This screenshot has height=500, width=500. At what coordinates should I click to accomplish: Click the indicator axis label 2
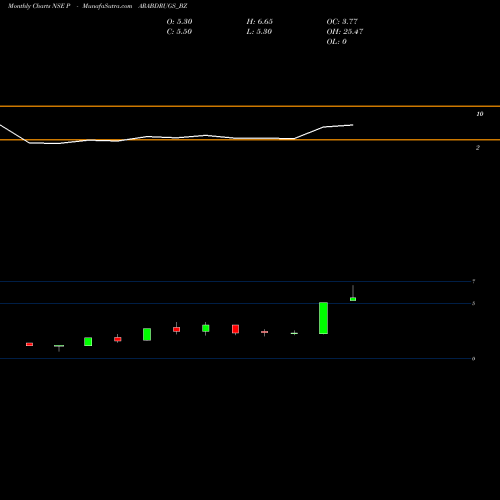point(478,147)
